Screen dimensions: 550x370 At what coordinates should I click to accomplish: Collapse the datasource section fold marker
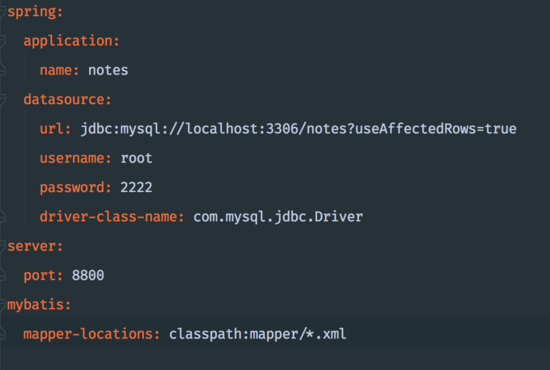[2, 100]
